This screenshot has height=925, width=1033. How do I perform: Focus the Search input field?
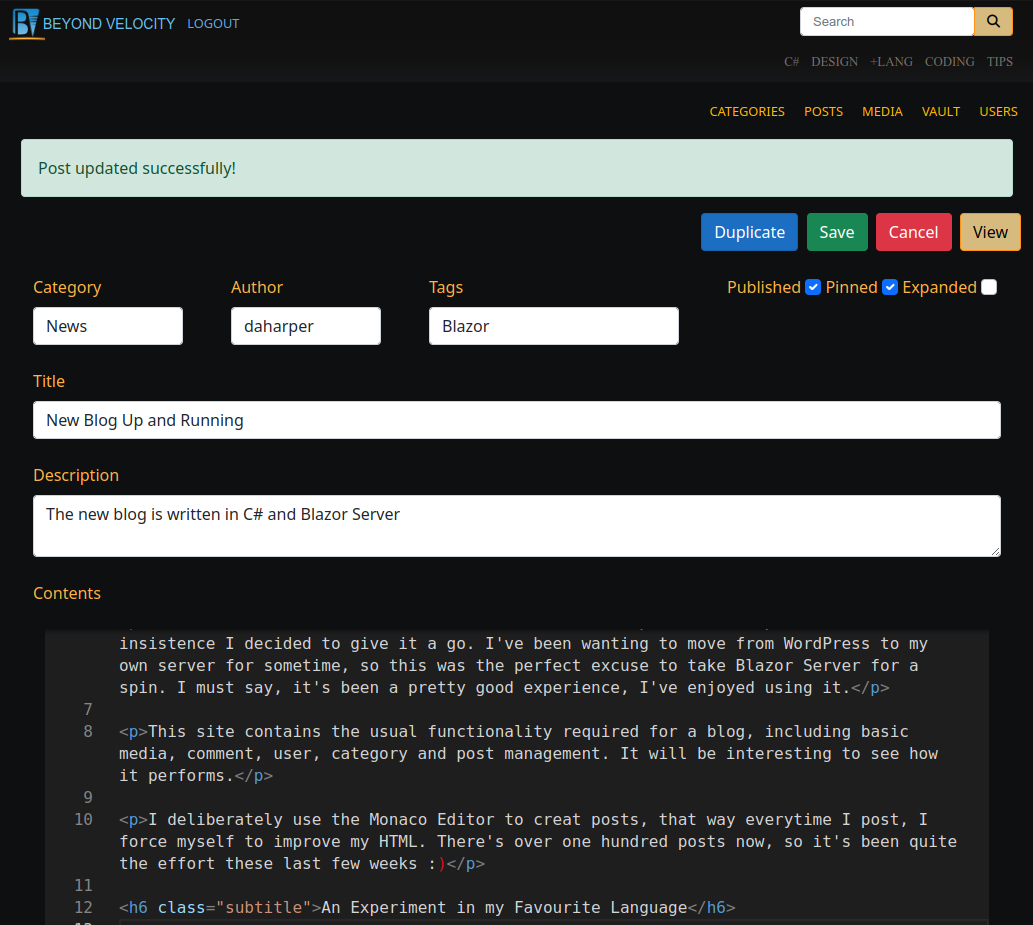[x=887, y=22]
